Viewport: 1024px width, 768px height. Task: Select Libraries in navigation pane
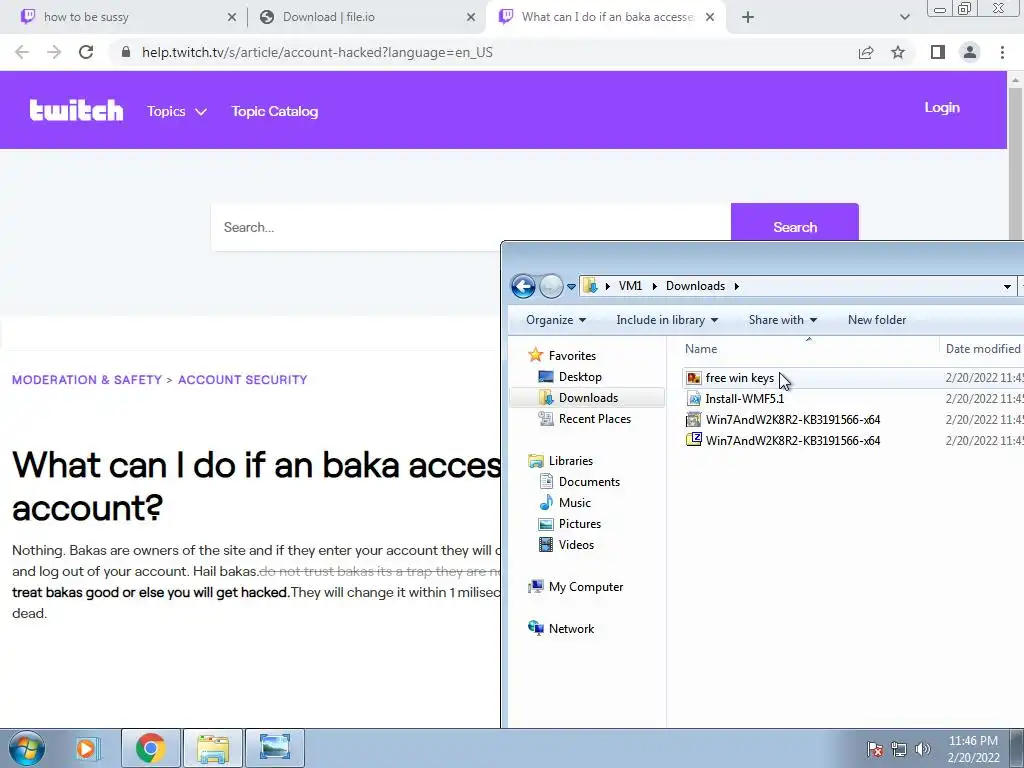pyautogui.click(x=570, y=460)
